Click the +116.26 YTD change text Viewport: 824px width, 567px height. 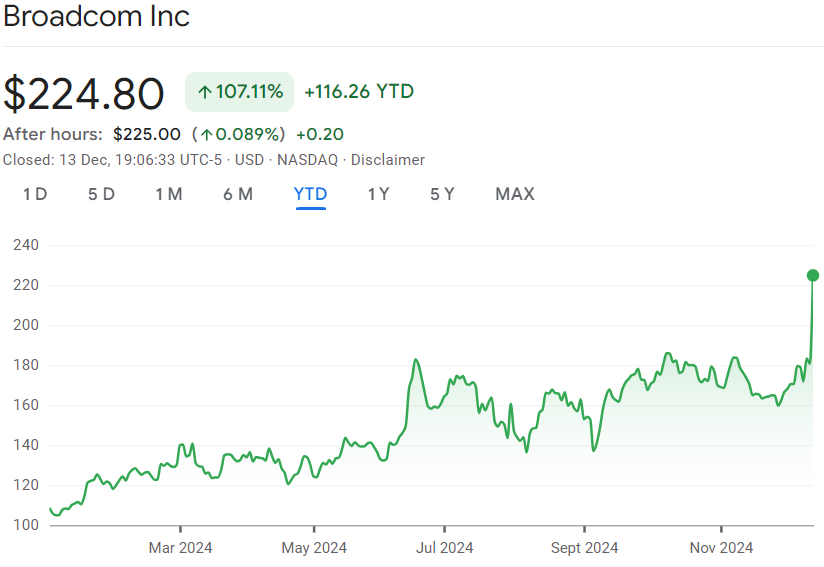click(359, 91)
